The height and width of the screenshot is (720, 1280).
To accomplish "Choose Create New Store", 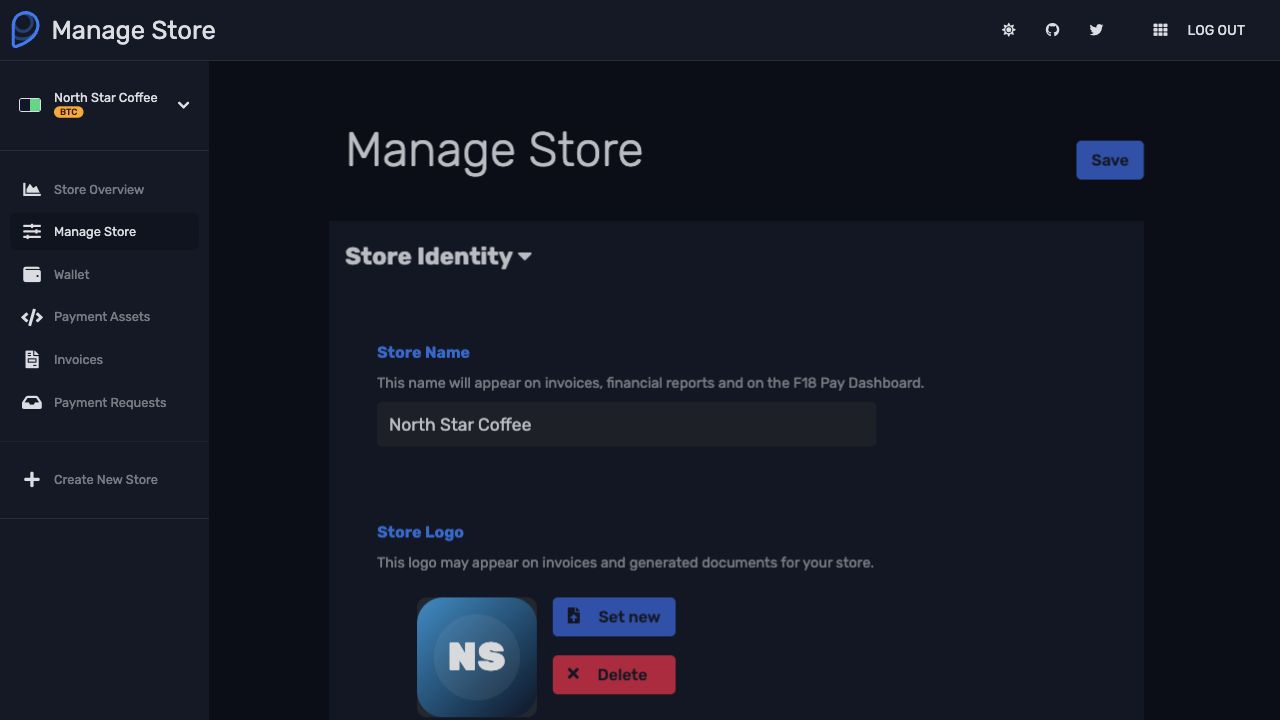I will [104, 480].
